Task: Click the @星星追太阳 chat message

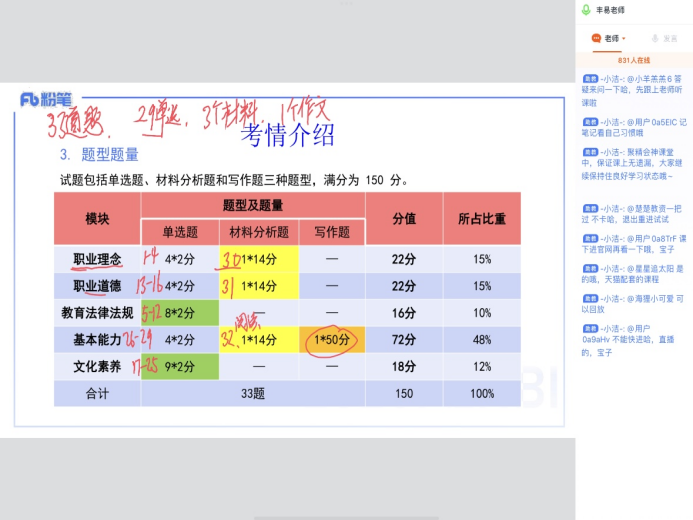Action: [x=634, y=274]
